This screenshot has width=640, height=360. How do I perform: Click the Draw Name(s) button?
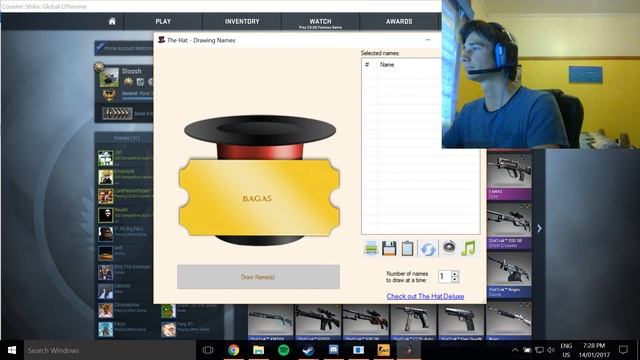258,277
